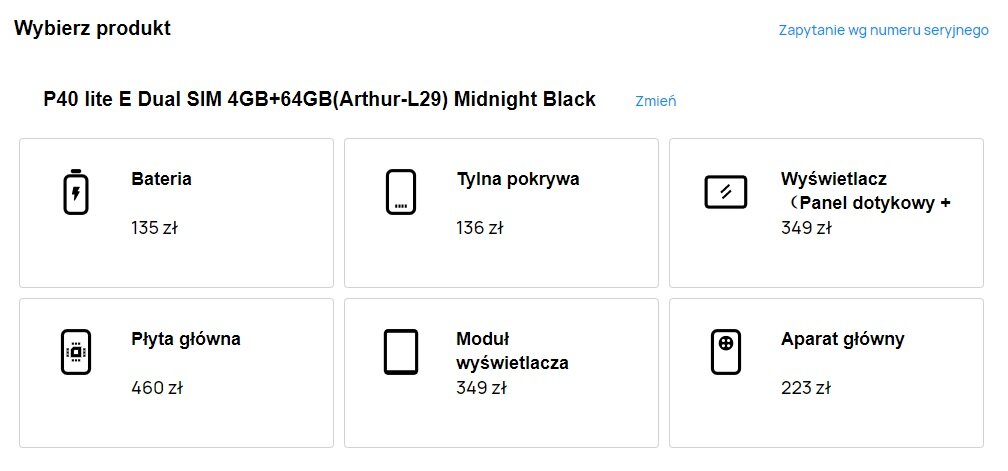Click the P40 lite E product name
Screen dimensions: 1008x471
319,99
